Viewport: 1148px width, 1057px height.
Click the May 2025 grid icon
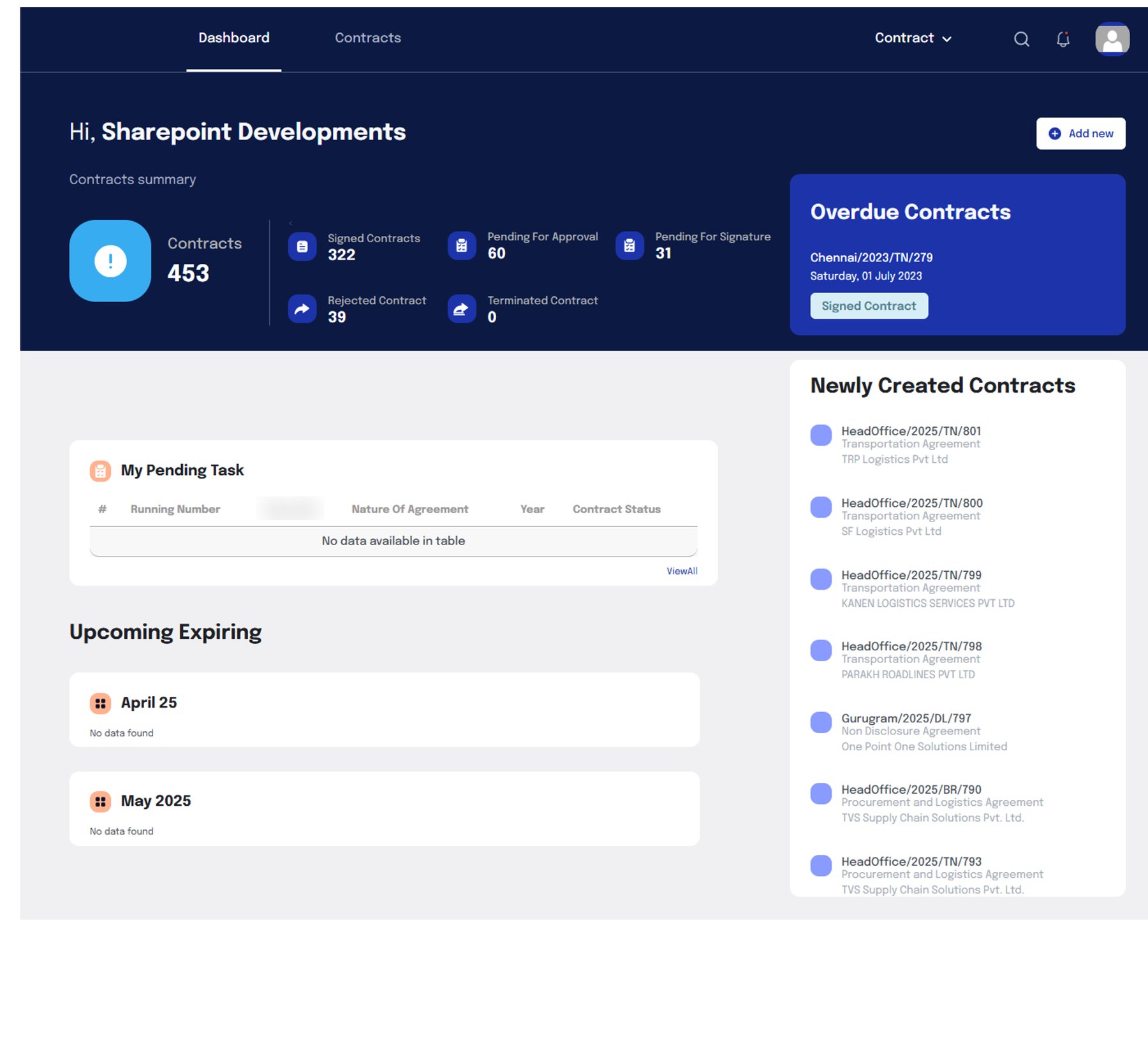100,801
